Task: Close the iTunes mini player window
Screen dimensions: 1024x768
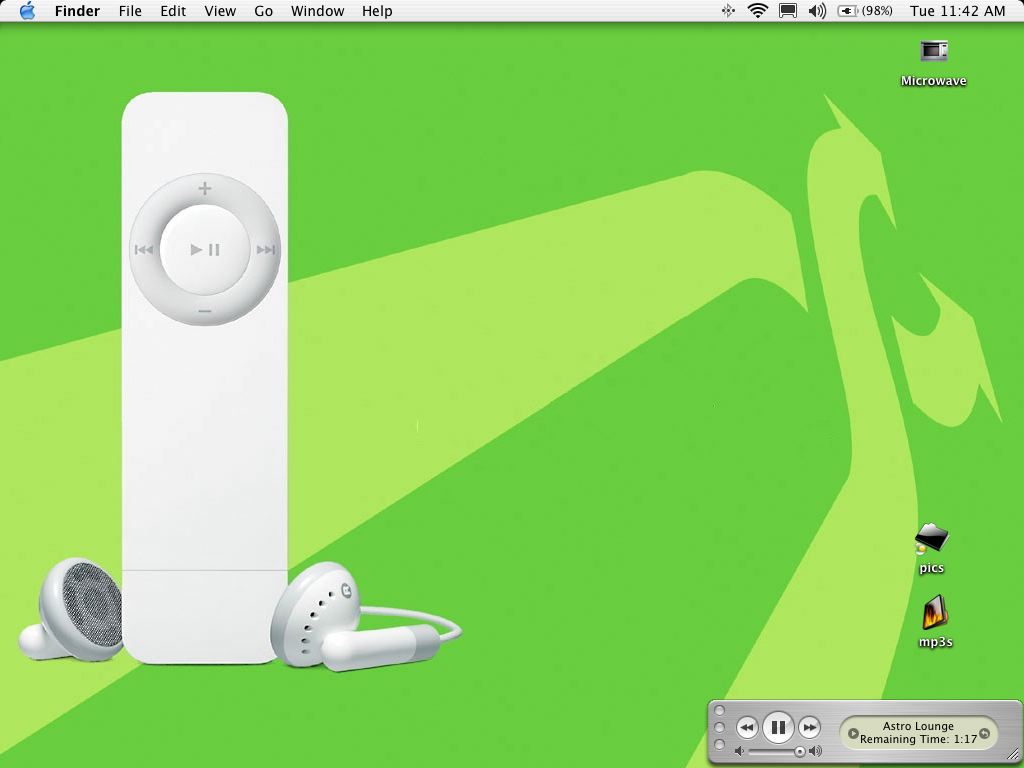Action: 720,710
